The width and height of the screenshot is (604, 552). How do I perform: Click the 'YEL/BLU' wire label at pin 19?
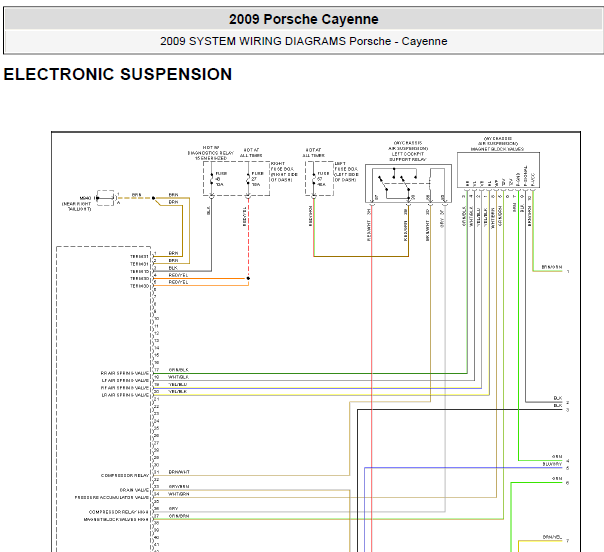point(178,384)
